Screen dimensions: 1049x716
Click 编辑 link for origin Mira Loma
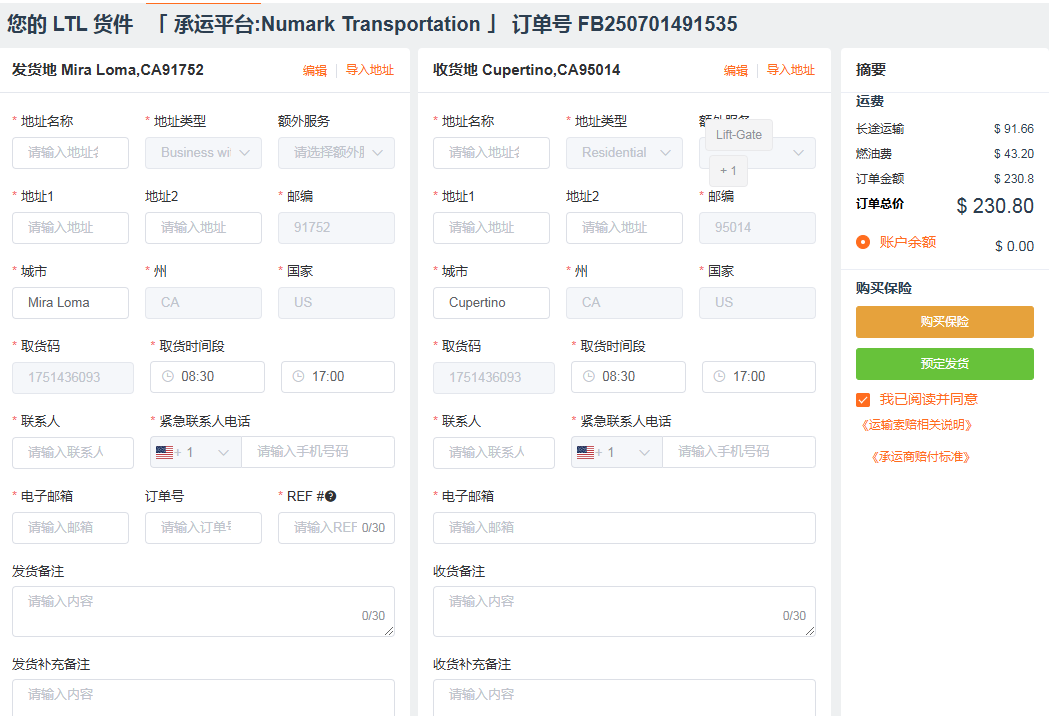[315, 70]
